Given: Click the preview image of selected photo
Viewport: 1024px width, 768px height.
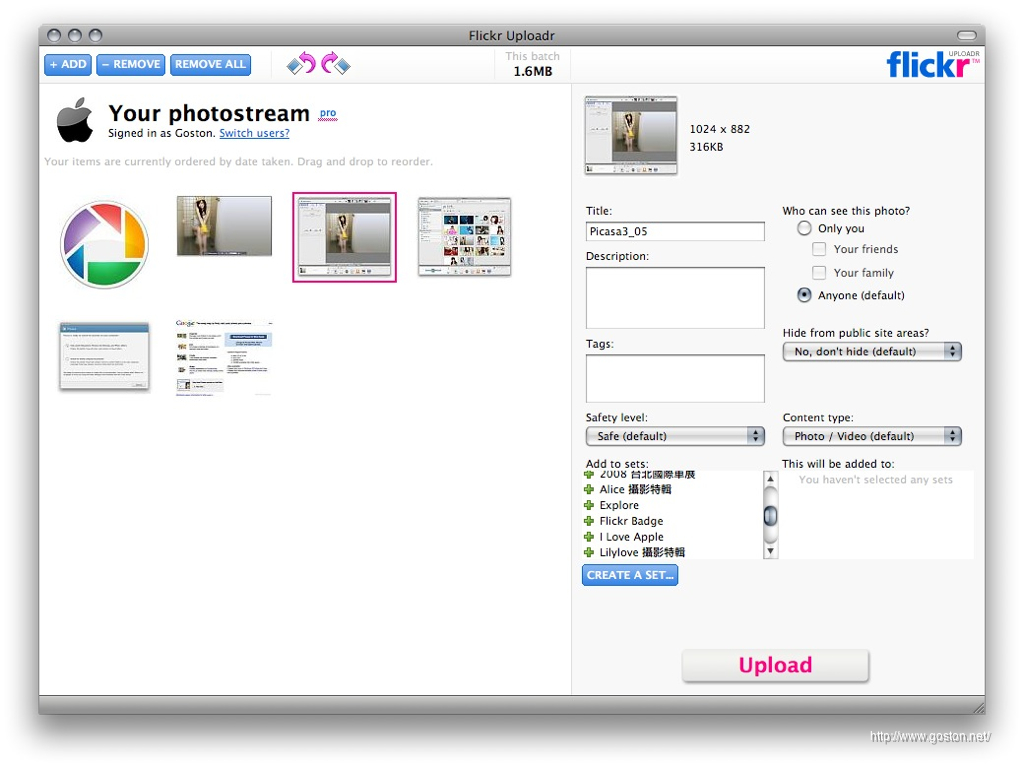Looking at the screenshot, I should click(x=631, y=135).
